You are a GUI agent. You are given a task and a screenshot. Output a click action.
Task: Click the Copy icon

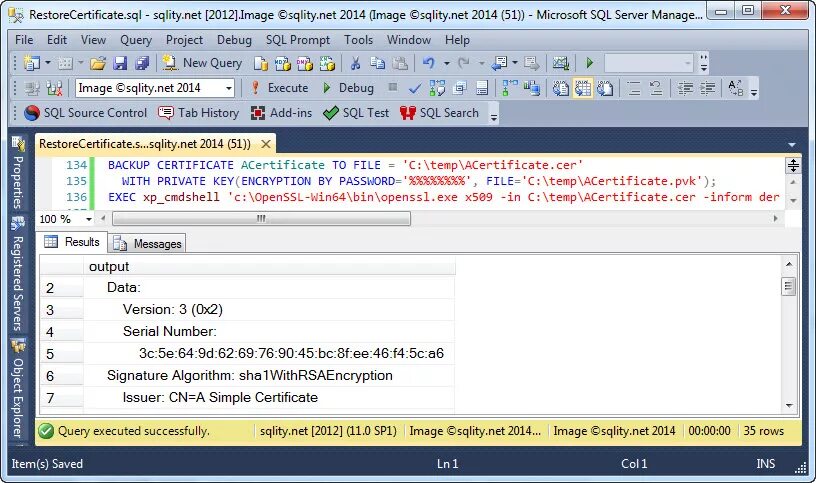click(x=377, y=63)
